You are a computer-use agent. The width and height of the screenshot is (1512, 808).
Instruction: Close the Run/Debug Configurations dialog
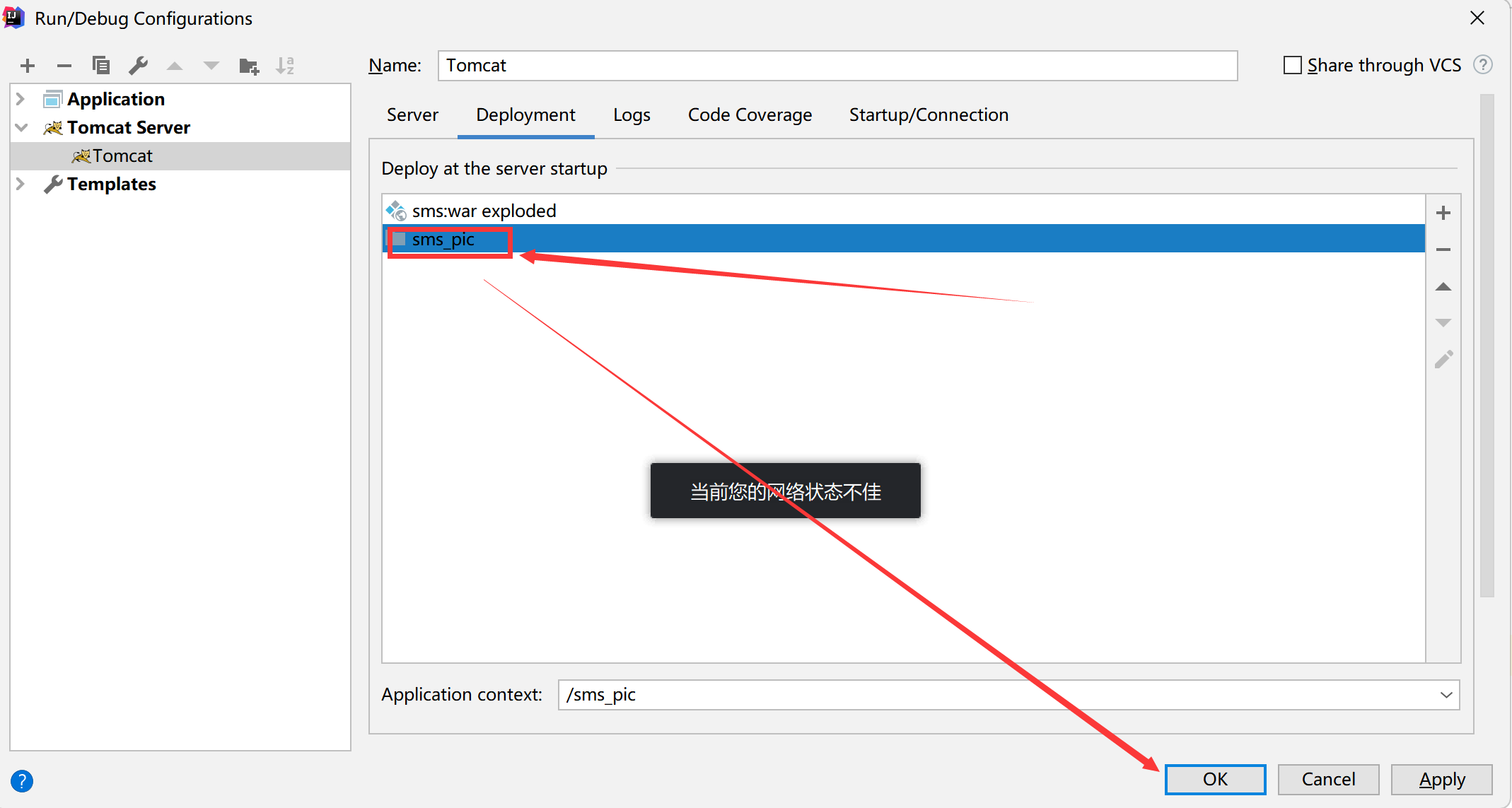(x=1477, y=18)
